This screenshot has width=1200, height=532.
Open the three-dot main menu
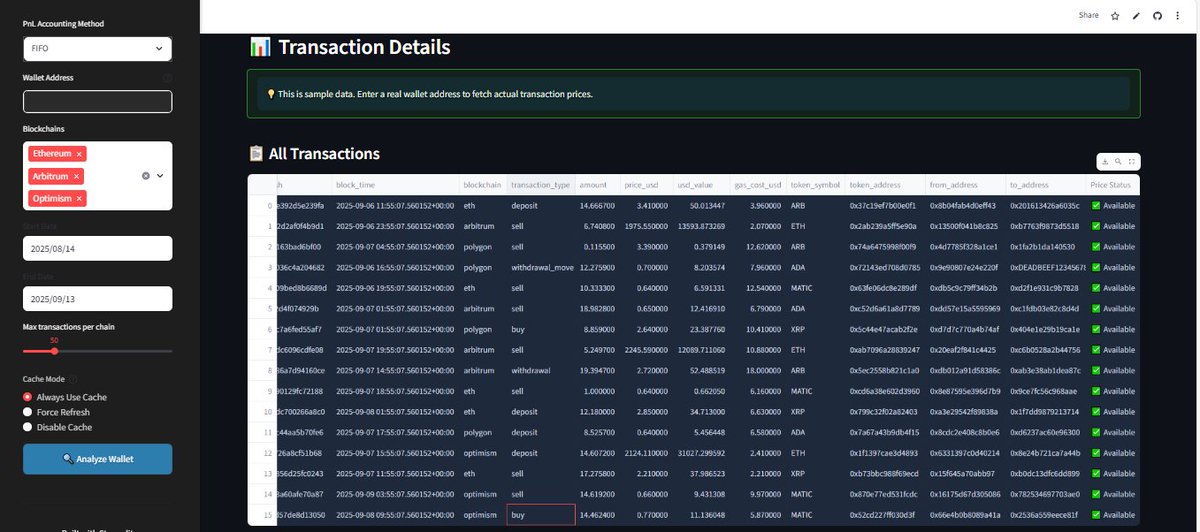tap(1179, 15)
